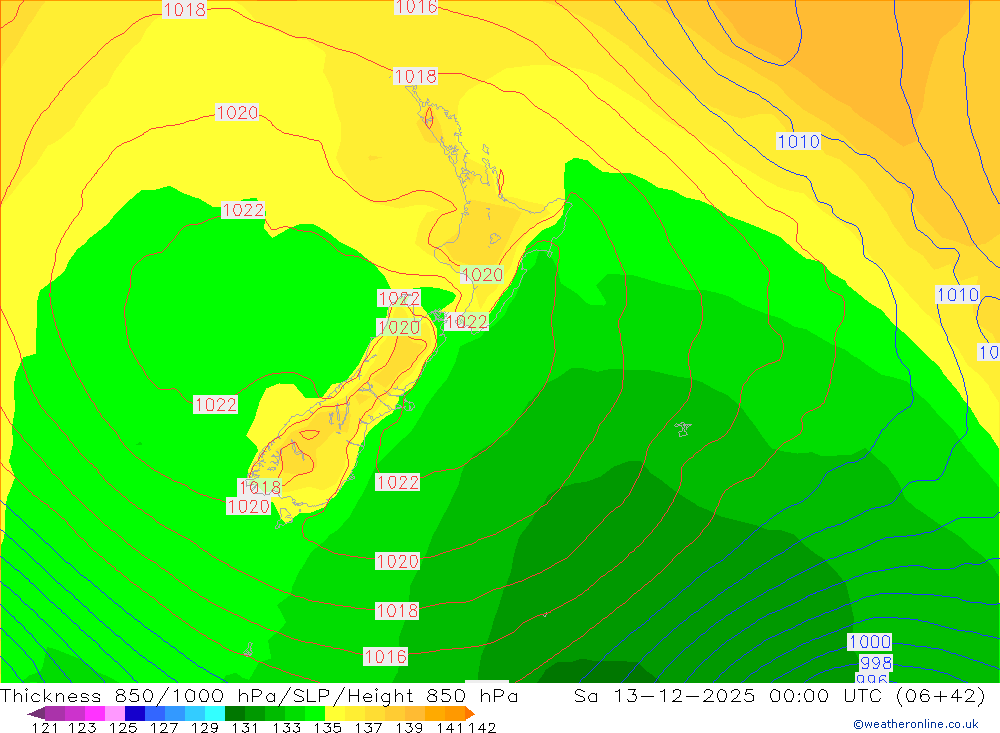Screen dimensions: 1000x733
Task: Click the darkest green legend swatch
Action: (235, 713)
